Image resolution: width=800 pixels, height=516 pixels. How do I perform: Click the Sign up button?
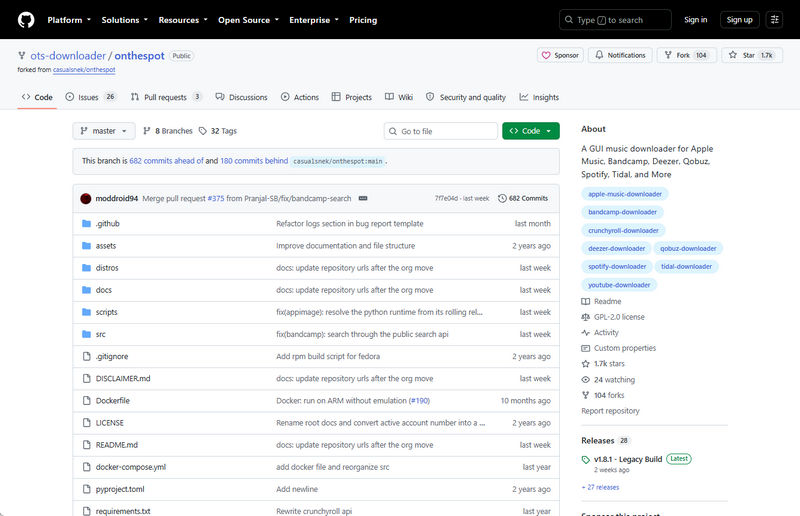(739, 20)
